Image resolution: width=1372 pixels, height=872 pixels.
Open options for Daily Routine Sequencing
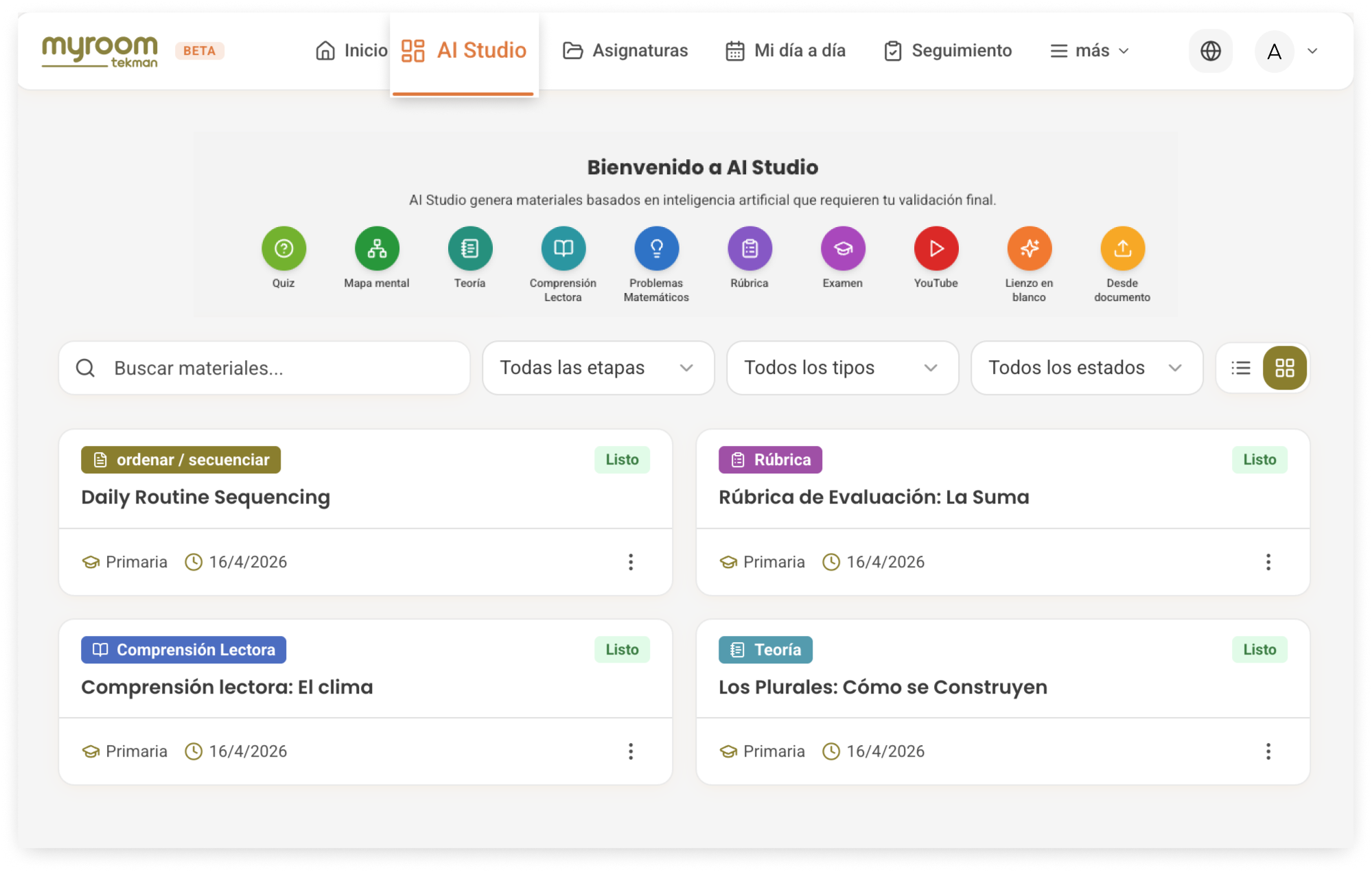pos(631,562)
